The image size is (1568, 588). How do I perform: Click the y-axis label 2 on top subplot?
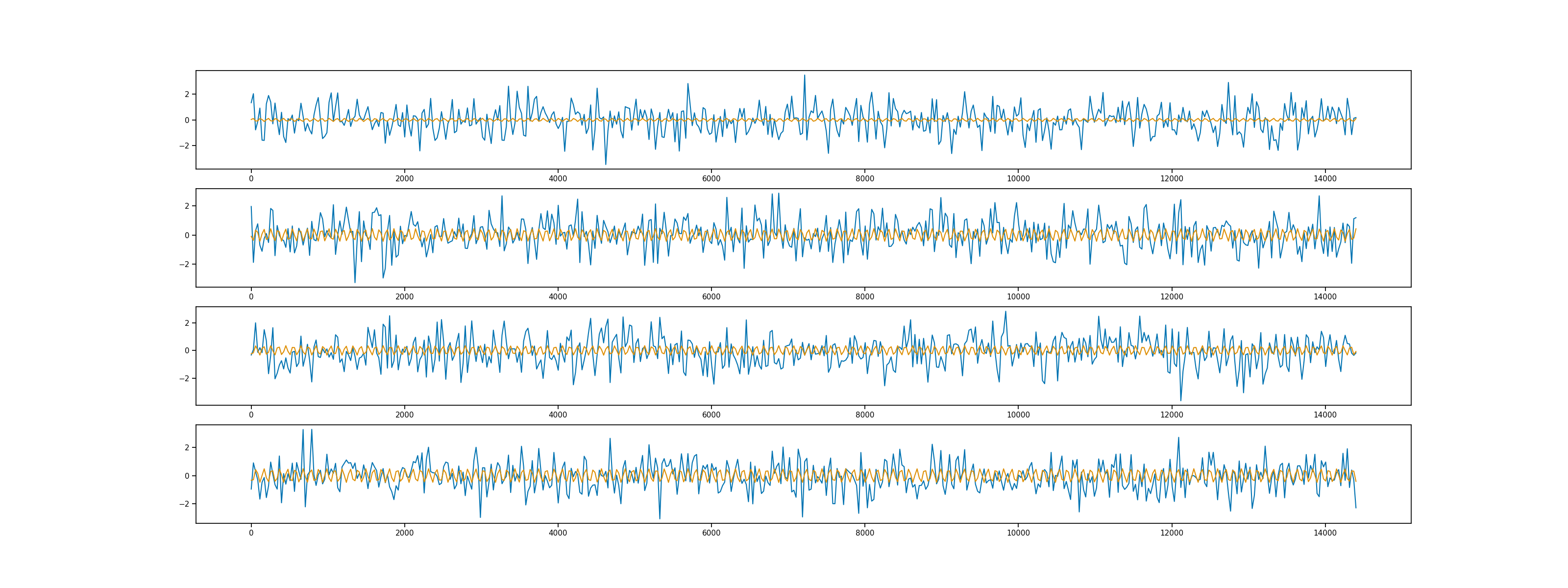[x=188, y=95]
